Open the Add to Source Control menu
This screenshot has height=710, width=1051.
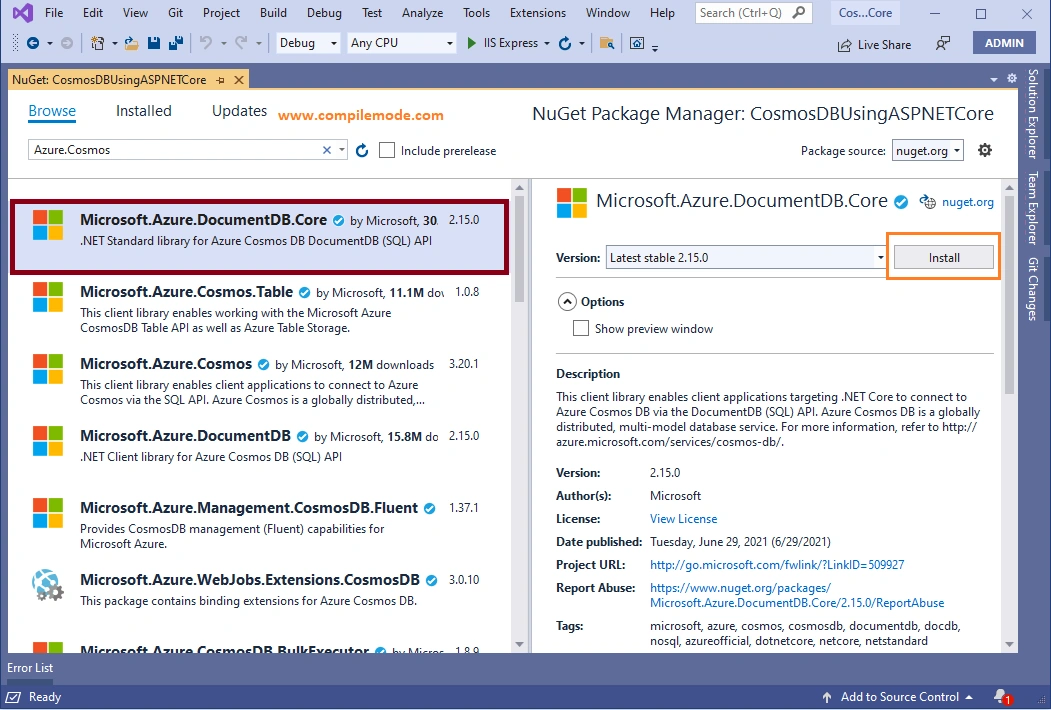(900, 697)
